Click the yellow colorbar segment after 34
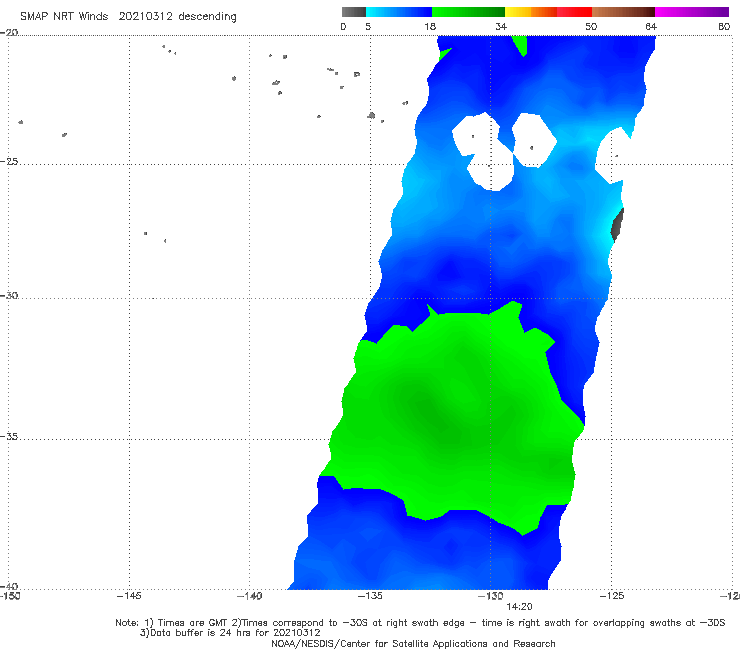Screen dimensions: 740x650 pyautogui.click(x=518, y=12)
